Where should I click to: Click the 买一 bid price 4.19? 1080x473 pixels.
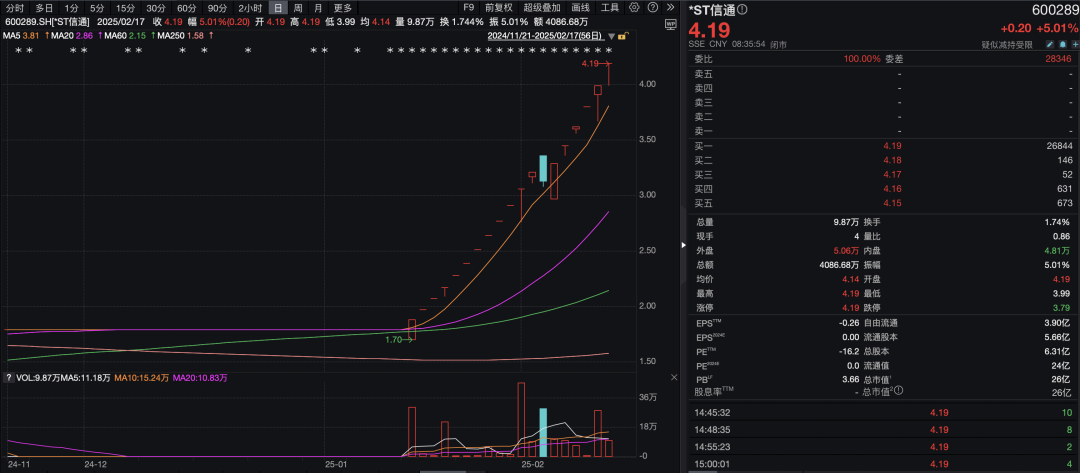pos(892,146)
